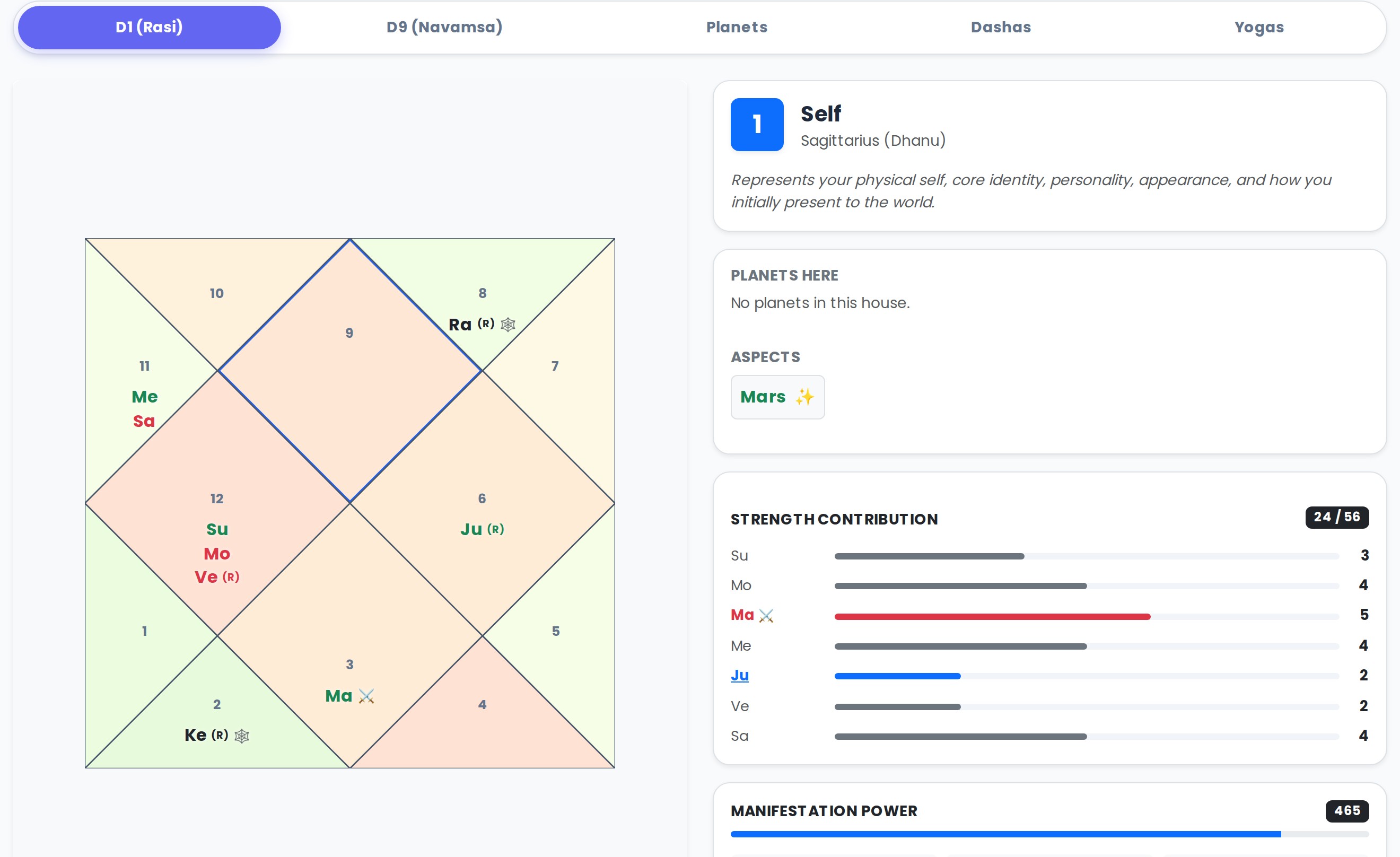Open the Planets tab

(737, 27)
